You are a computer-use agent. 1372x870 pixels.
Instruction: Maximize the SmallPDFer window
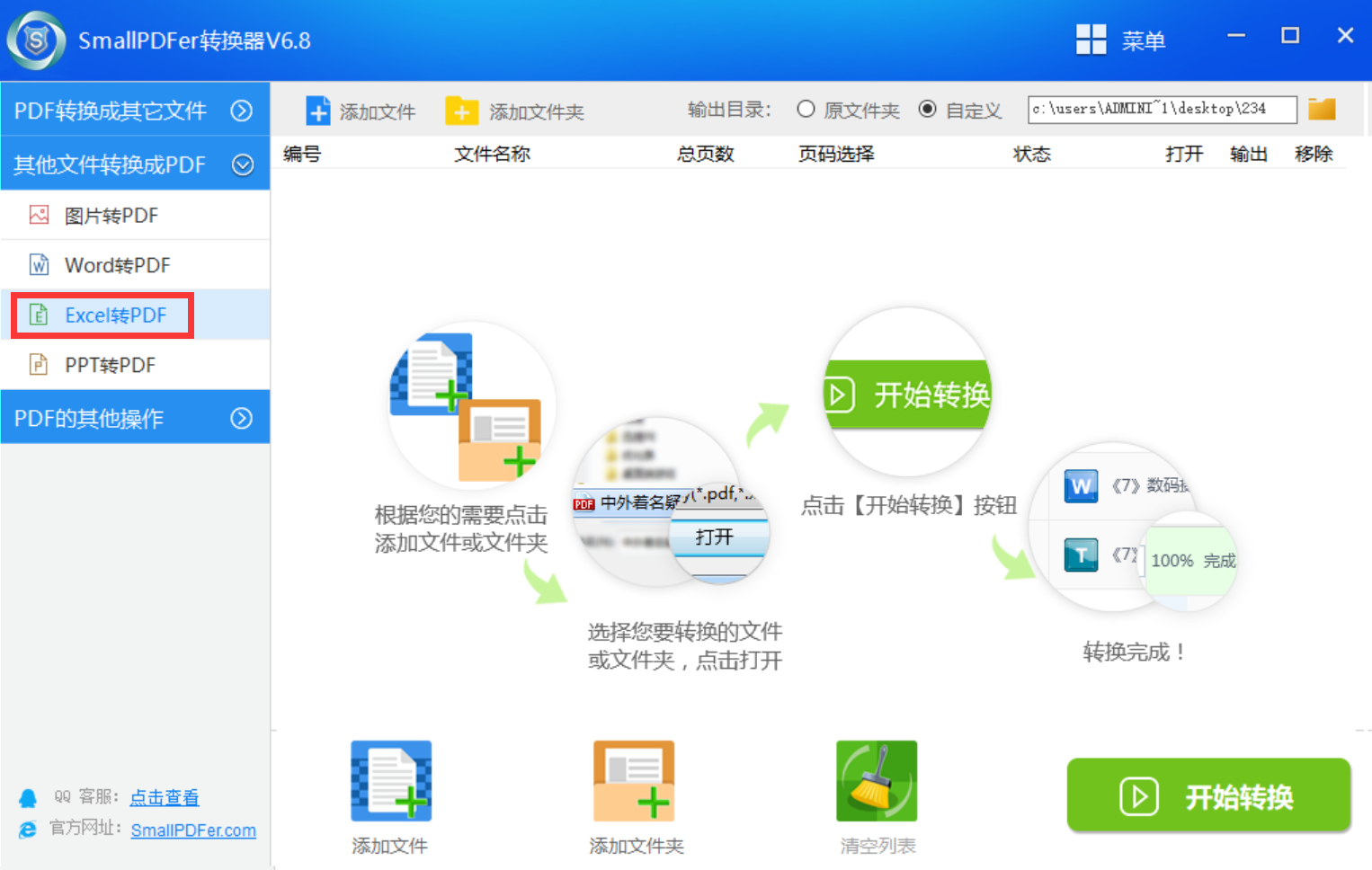[1290, 35]
